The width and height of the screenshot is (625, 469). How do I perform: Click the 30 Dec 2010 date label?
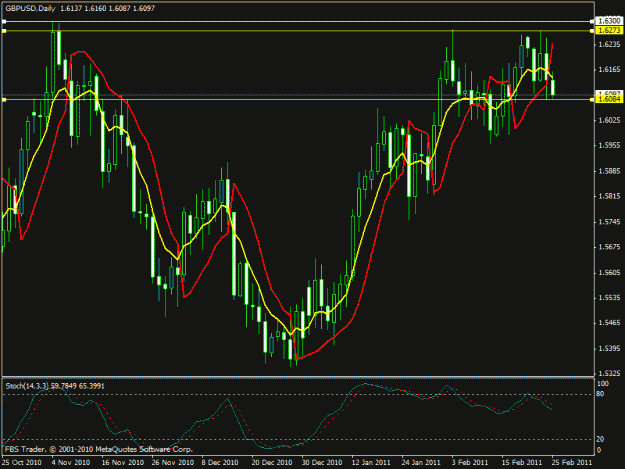[x=322, y=462]
